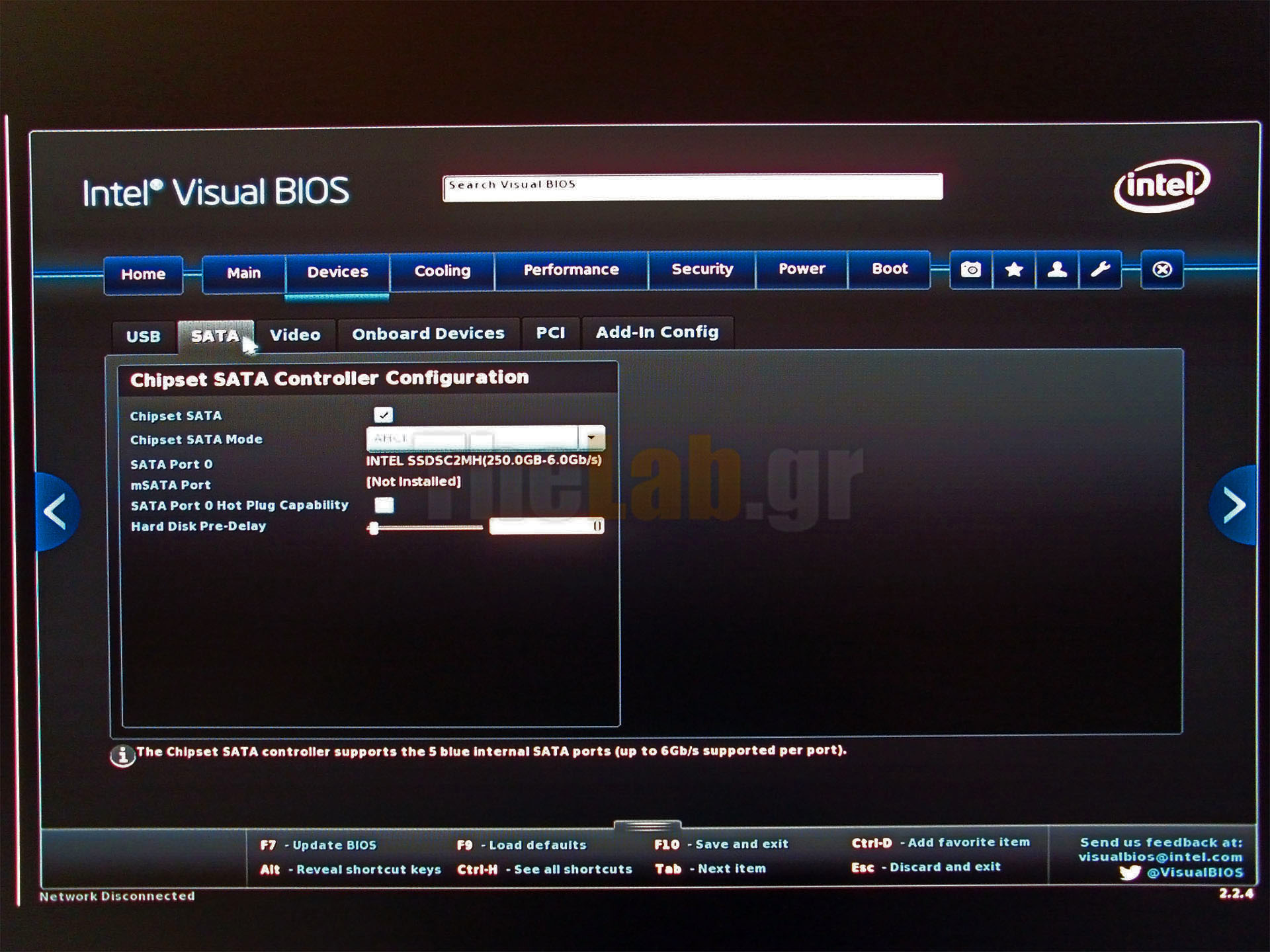Viewport: 1270px width, 952px height.
Task: Select the USB sub-tab
Action: pyautogui.click(x=144, y=337)
